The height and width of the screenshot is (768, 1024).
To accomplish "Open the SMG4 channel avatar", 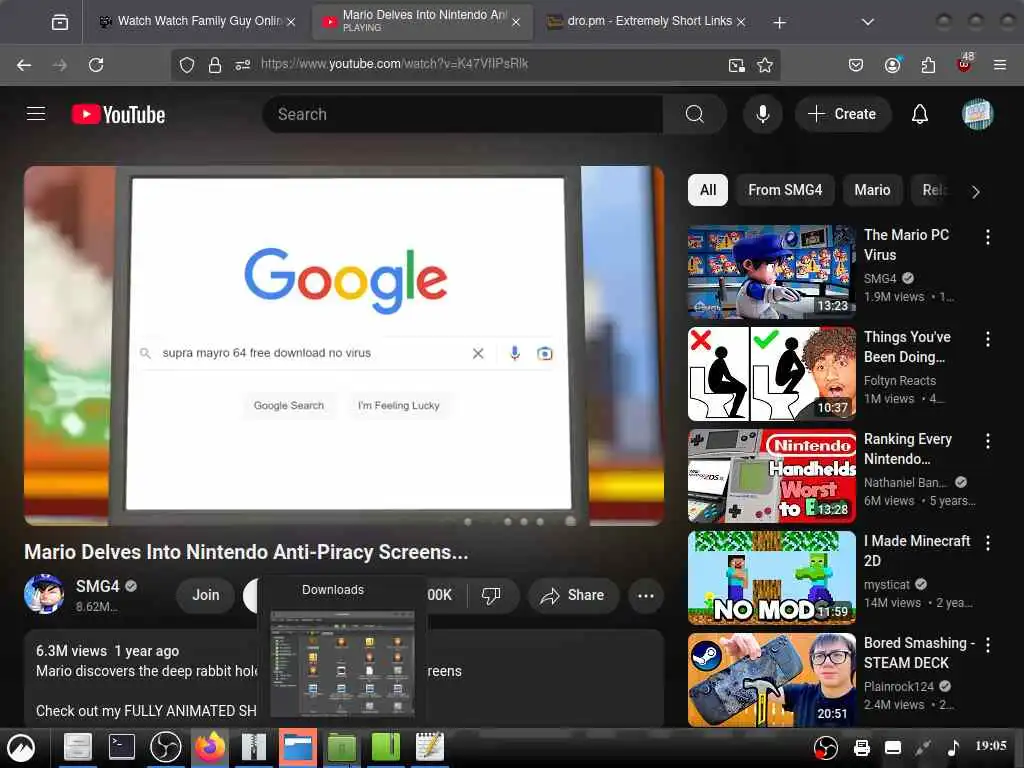I will tap(44, 594).
